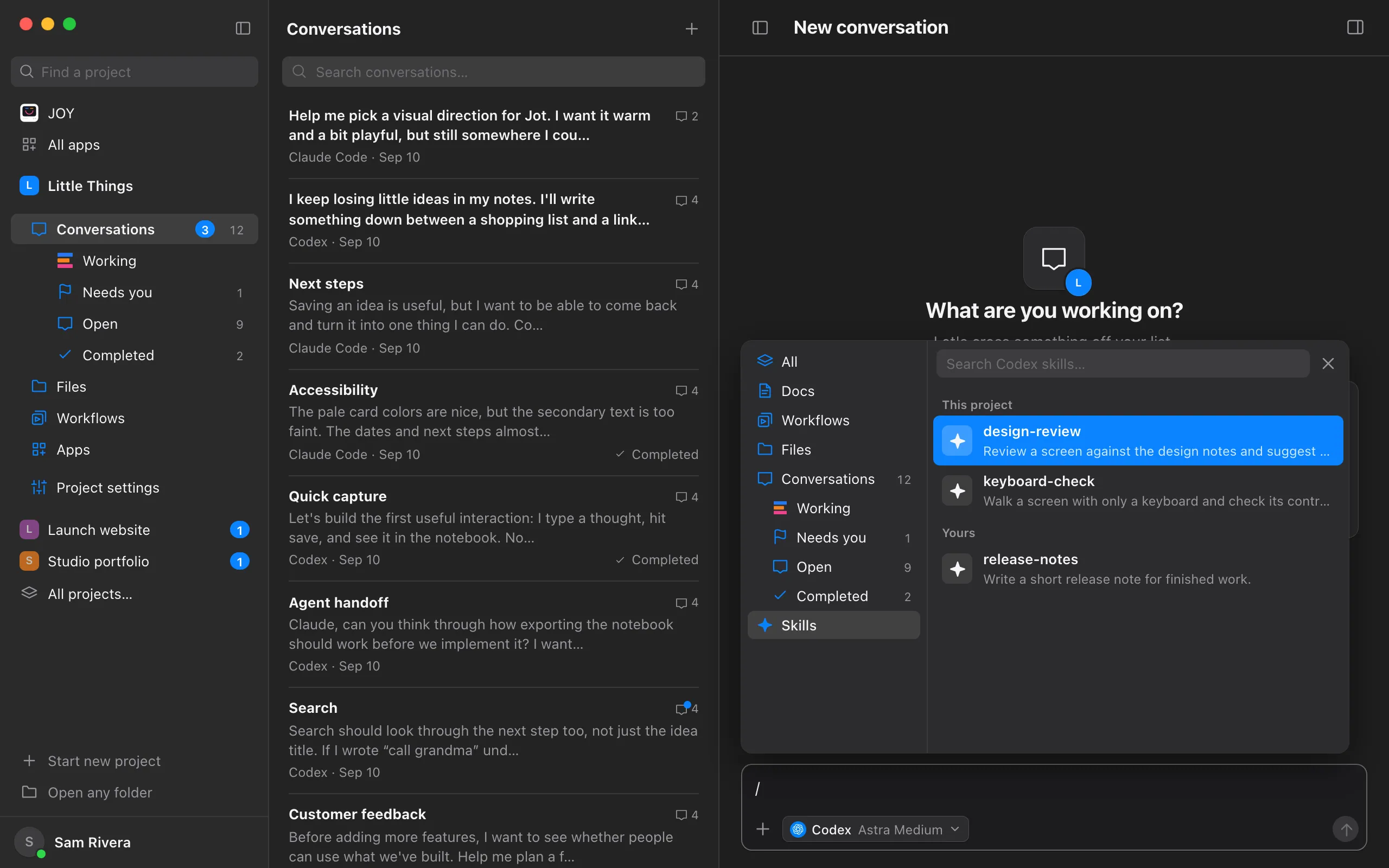Select Completed in the picker sidebar
The height and width of the screenshot is (868, 1389).
pyautogui.click(x=833, y=595)
